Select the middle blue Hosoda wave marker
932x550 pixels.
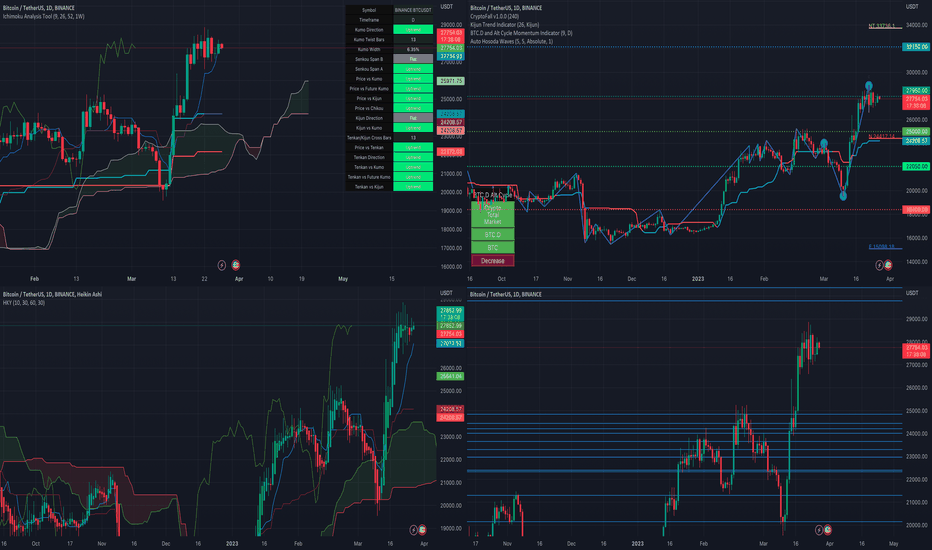click(x=824, y=143)
